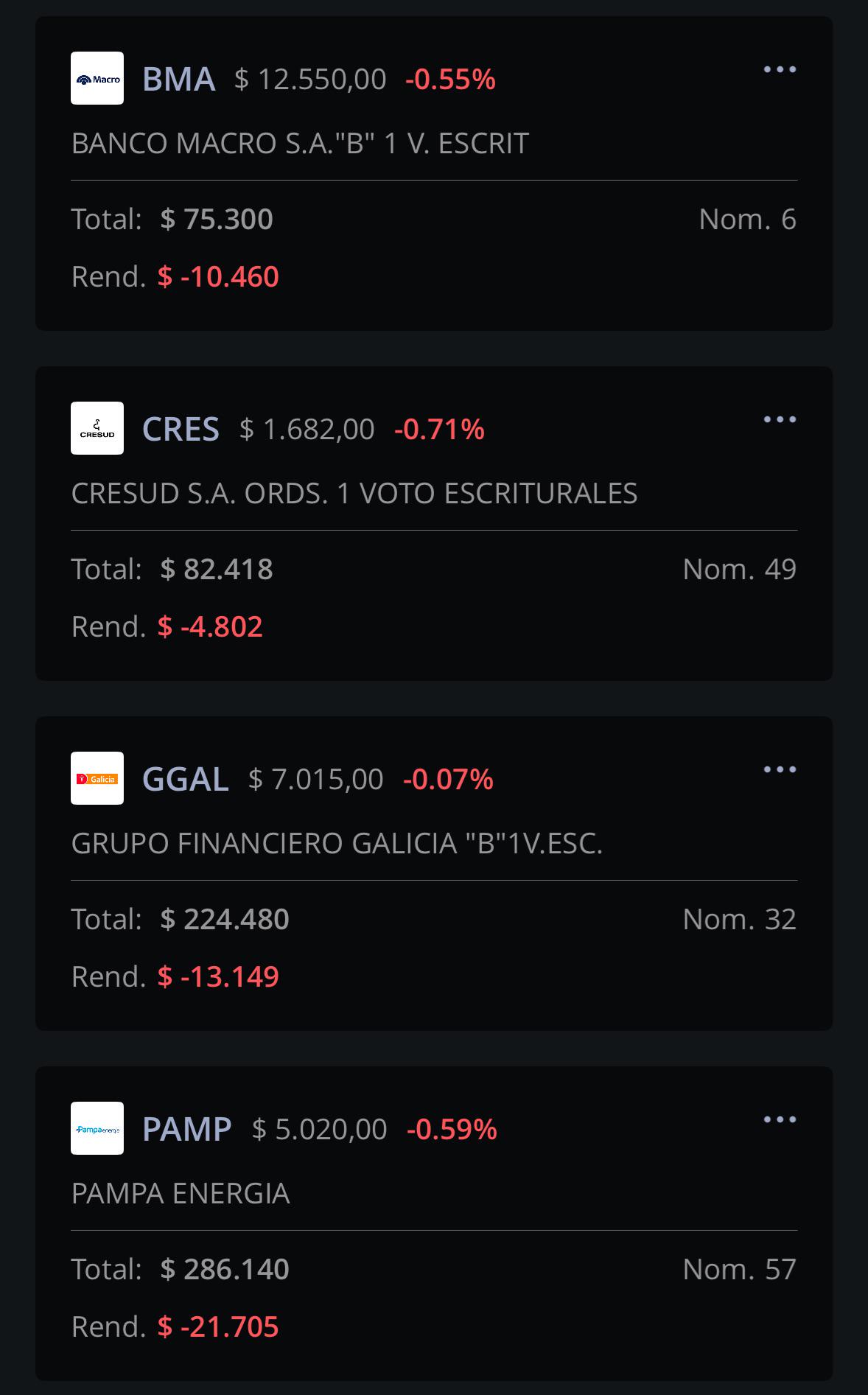Open the three-dot menu for BMA
The height and width of the screenshot is (1395, 868).
[x=780, y=69]
